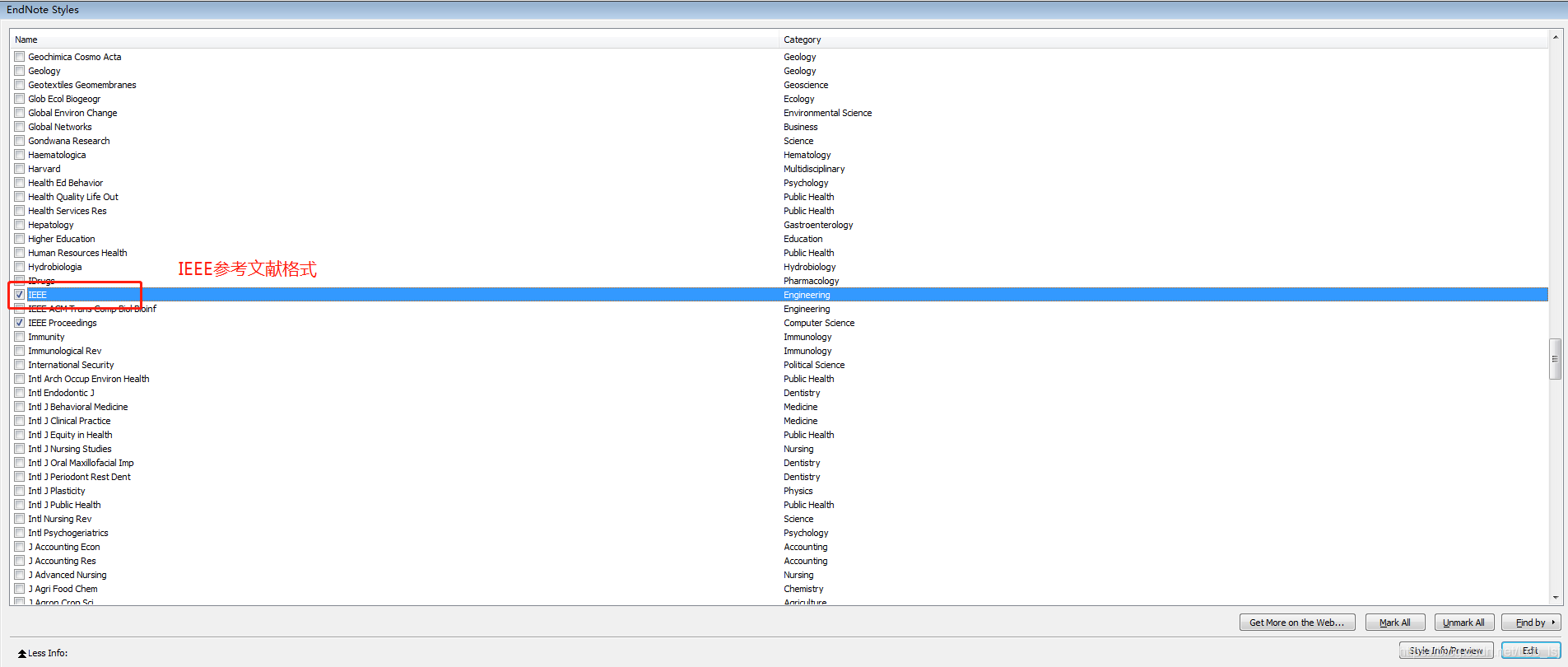Enable the Intl J Plasticity checkbox

coord(19,491)
